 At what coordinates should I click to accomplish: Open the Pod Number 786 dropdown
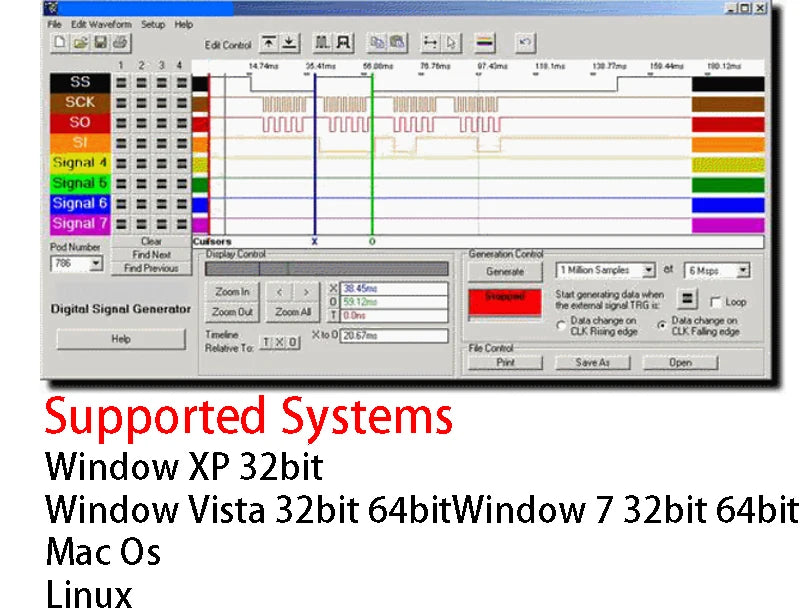coord(95,264)
